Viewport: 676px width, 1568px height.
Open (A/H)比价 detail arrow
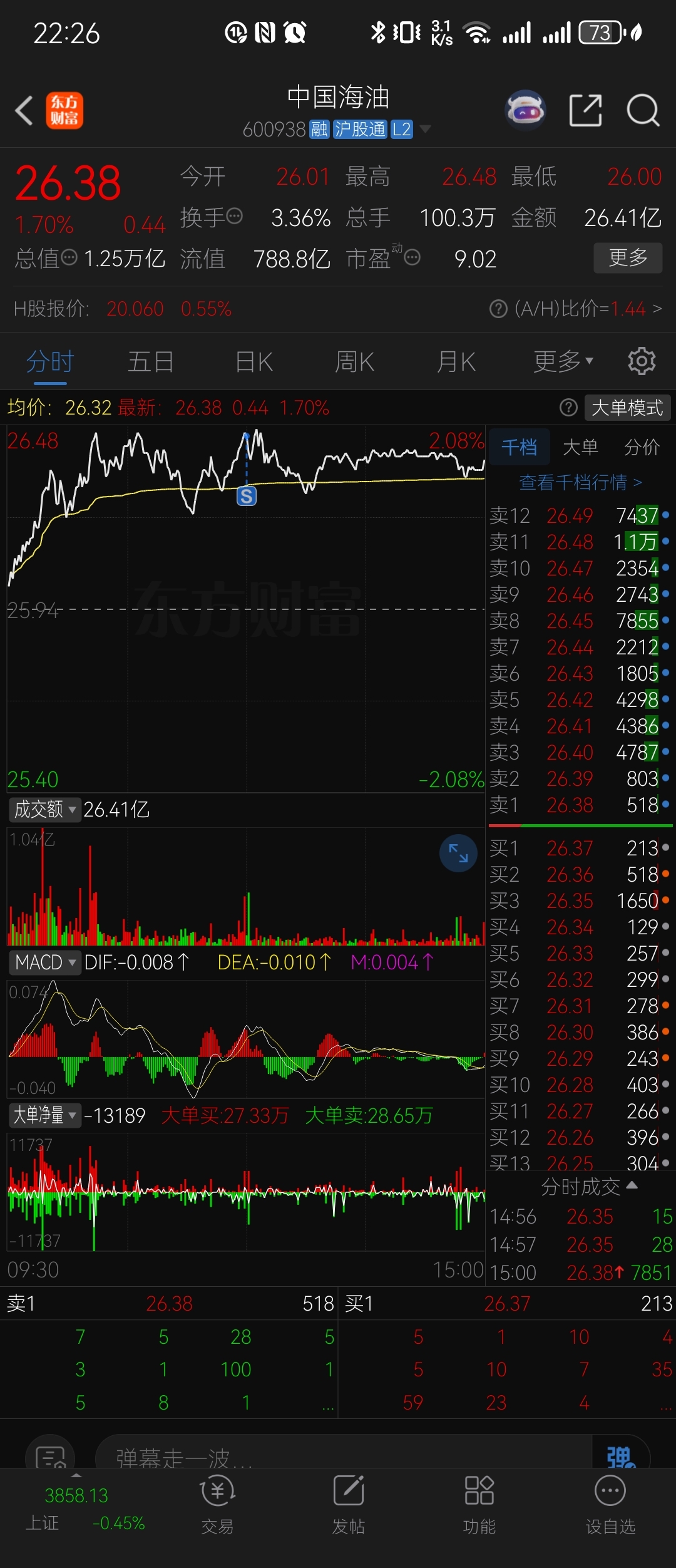pos(657,309)
